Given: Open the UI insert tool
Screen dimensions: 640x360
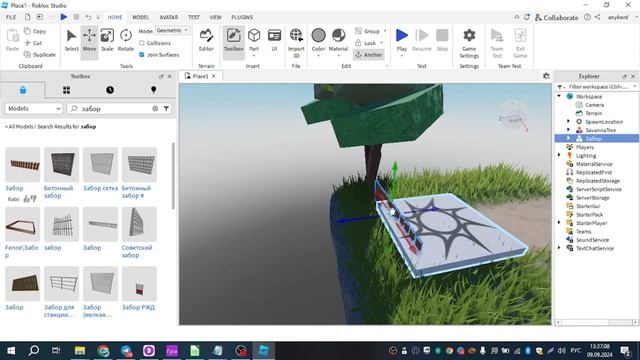Looking at the screenshot, I should pos(274,40).
